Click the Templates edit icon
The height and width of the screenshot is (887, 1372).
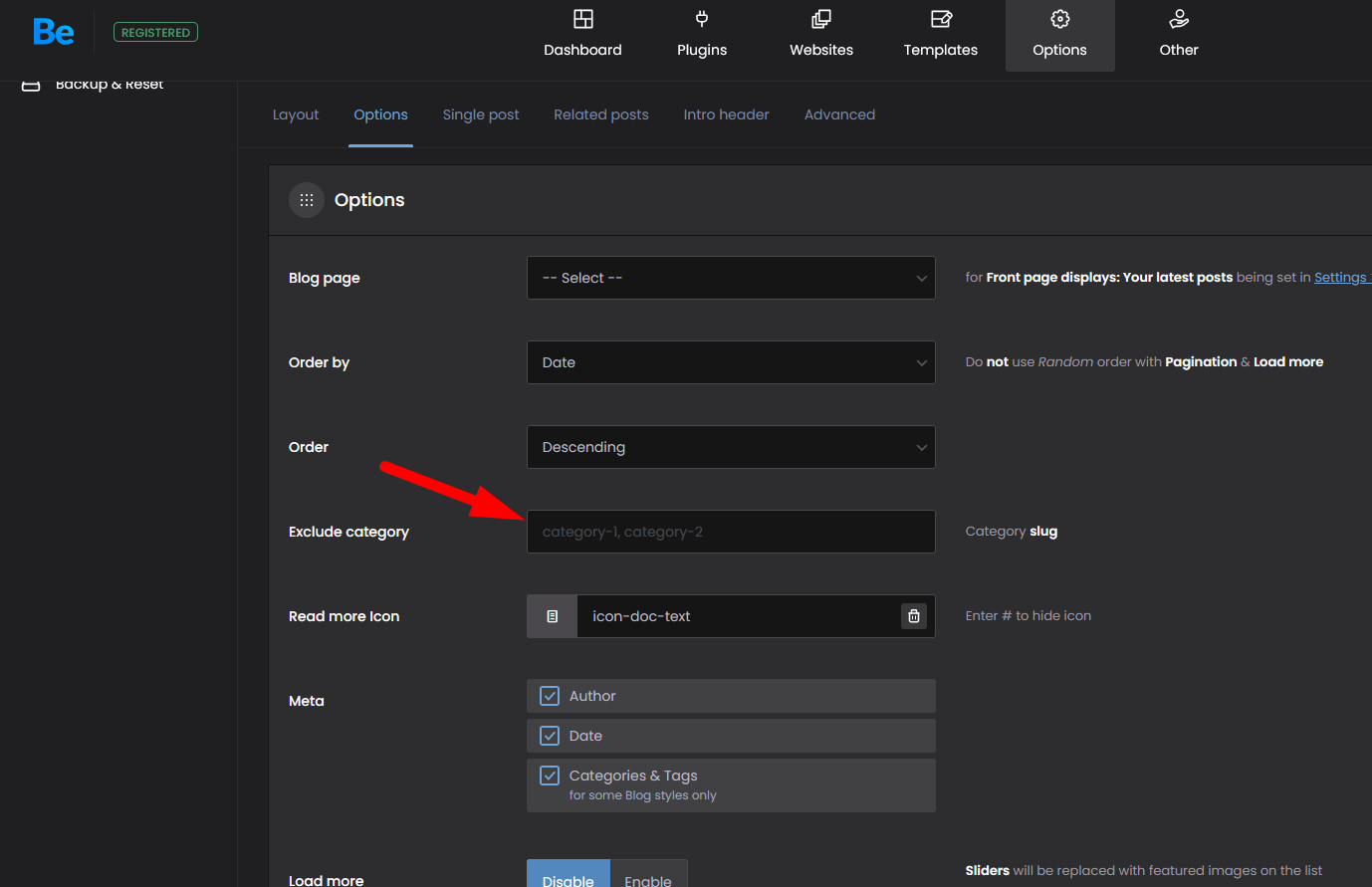tap(941, 19)
